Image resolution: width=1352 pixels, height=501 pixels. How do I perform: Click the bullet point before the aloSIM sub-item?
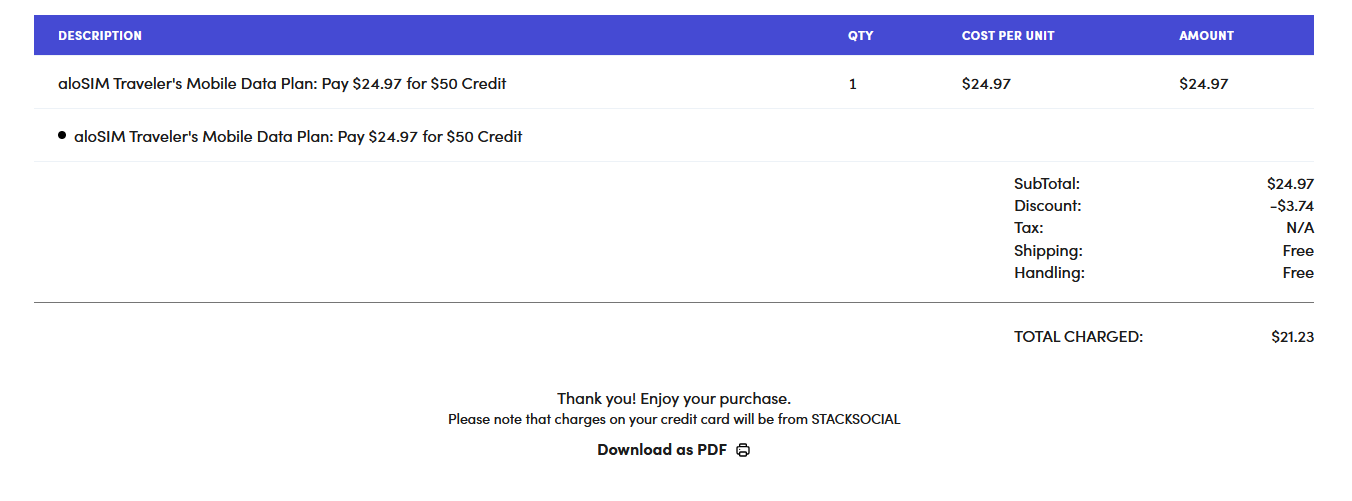pyautogui.click(x=62, y=135)
